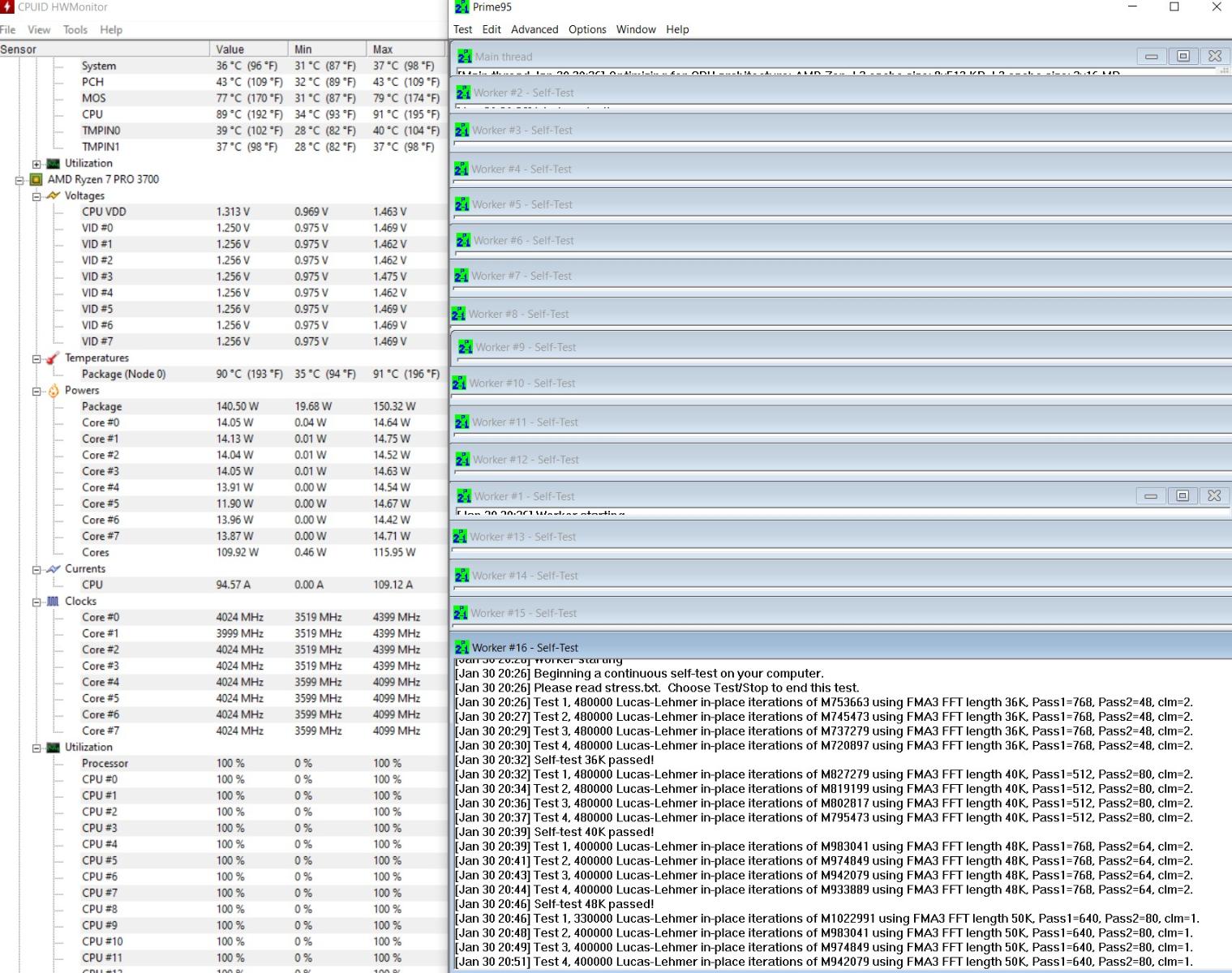1232x973 pixels.
Task: Open the Prime95 Edit menu
Action: coord(492,29)
